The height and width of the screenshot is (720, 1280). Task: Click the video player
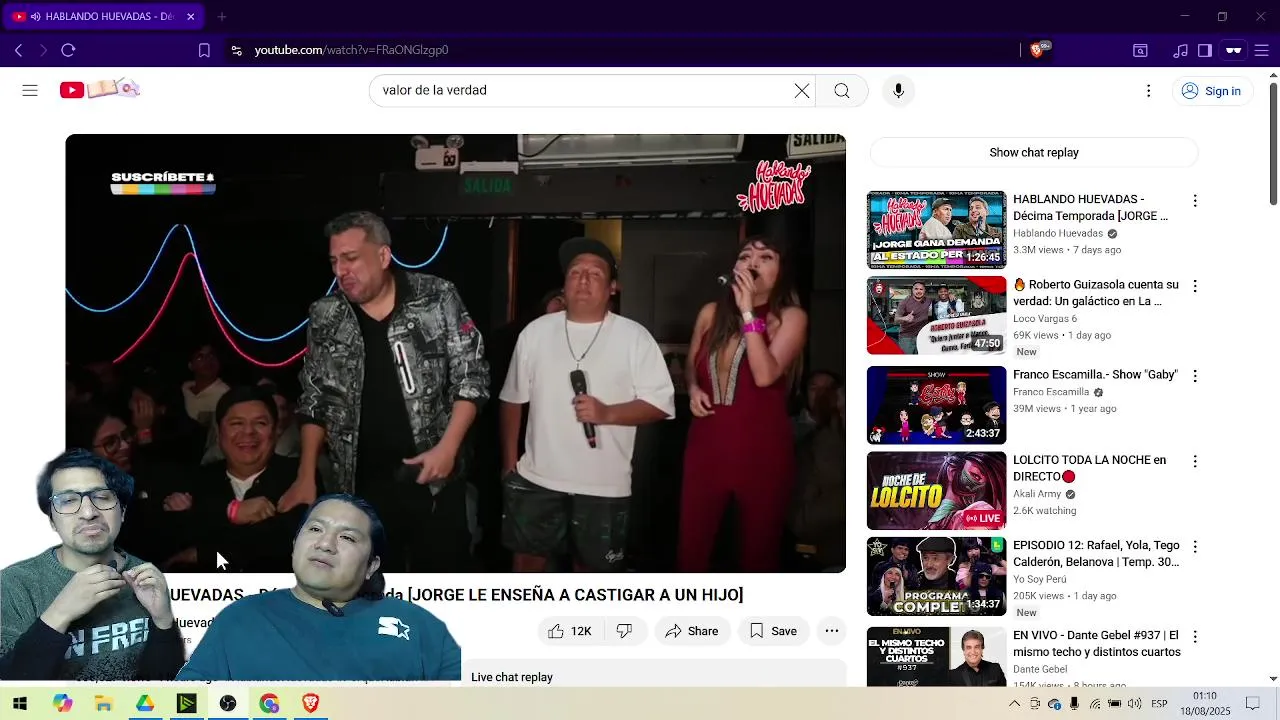click(x=455, y=353)
